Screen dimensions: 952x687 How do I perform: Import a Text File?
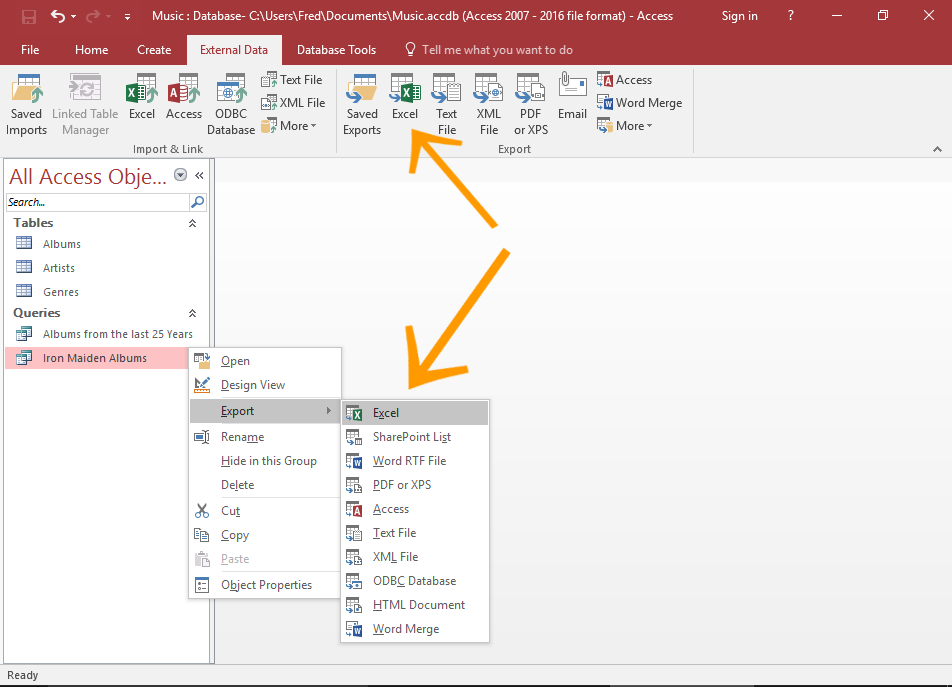click(x=292, y=79)
